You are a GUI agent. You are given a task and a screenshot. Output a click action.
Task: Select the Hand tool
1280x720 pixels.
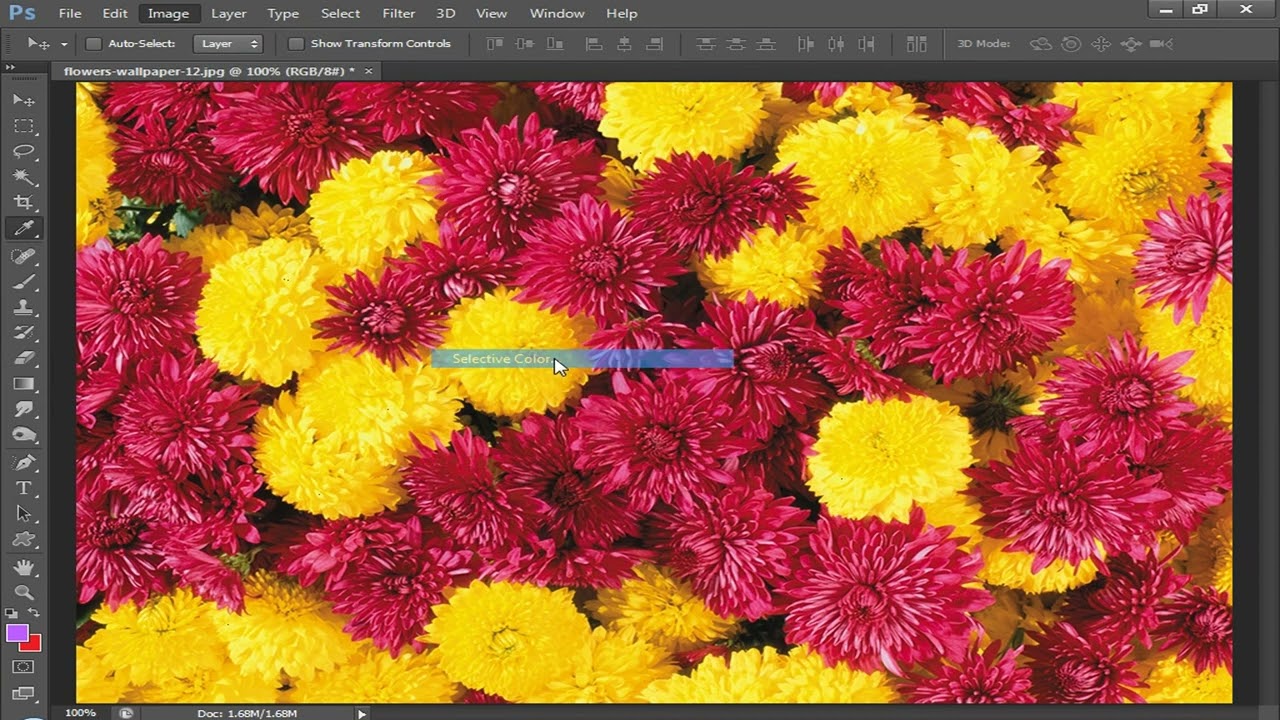point(23,567)
